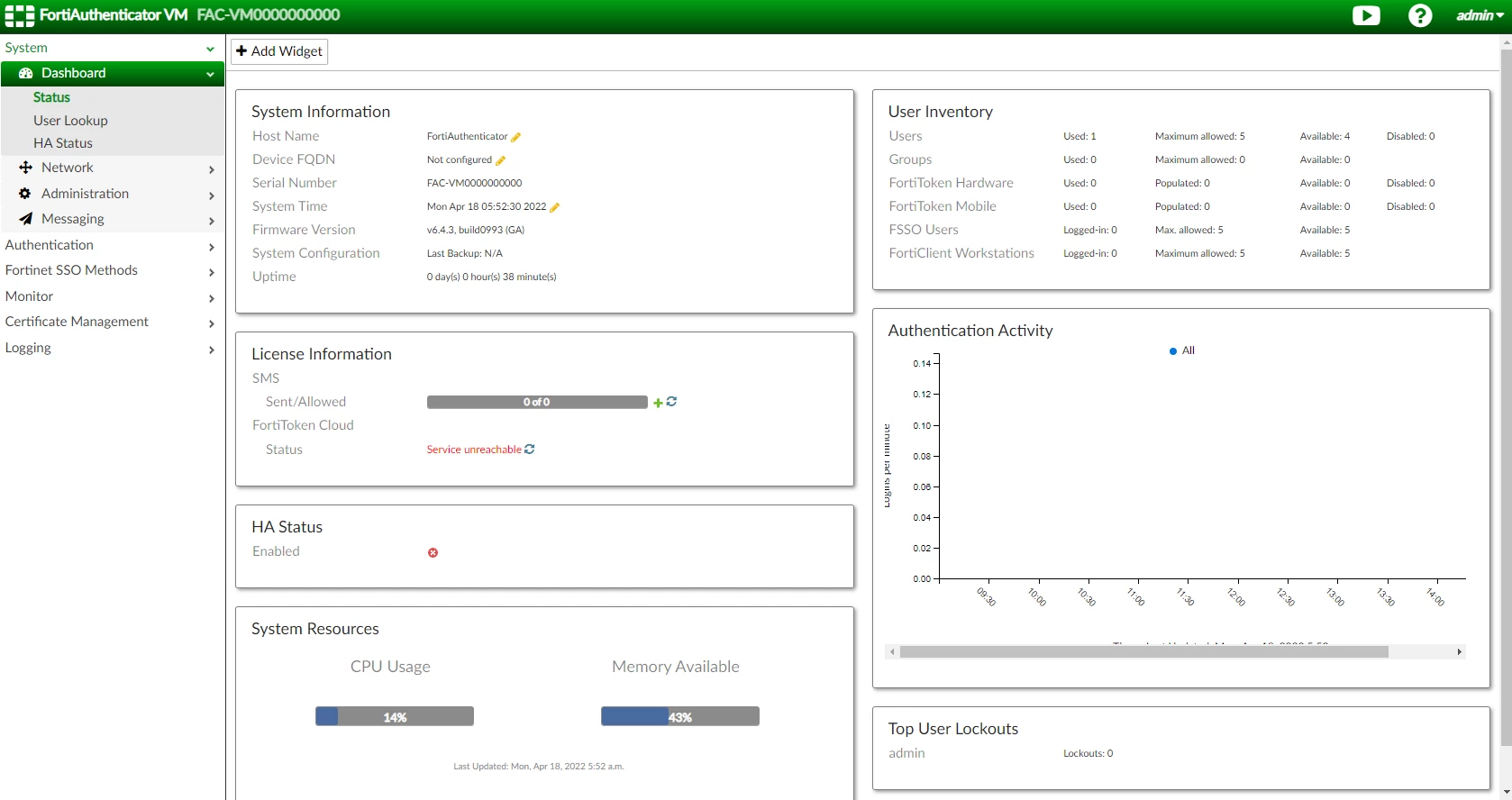Click the Network move-arrows icon
1512x800 pixels.
25,168
